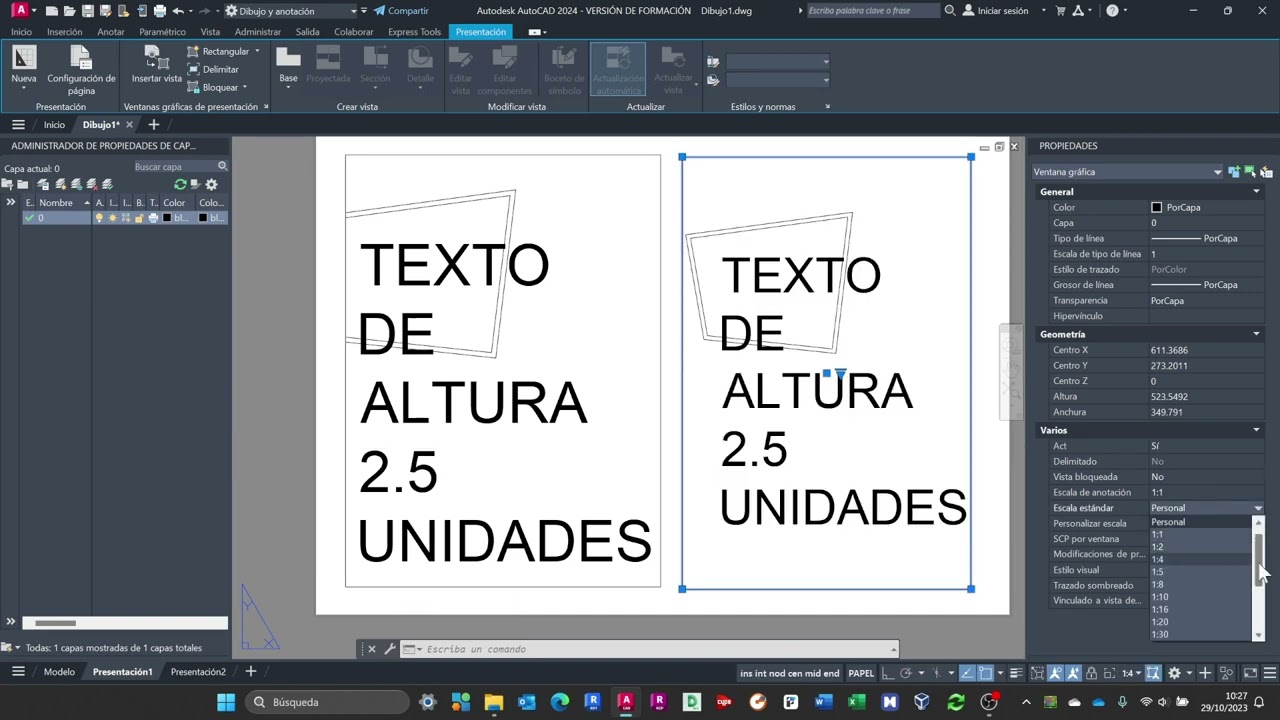Select the Delimitar viewport tool
The image size is (1280, 720).
coord(213,69)
